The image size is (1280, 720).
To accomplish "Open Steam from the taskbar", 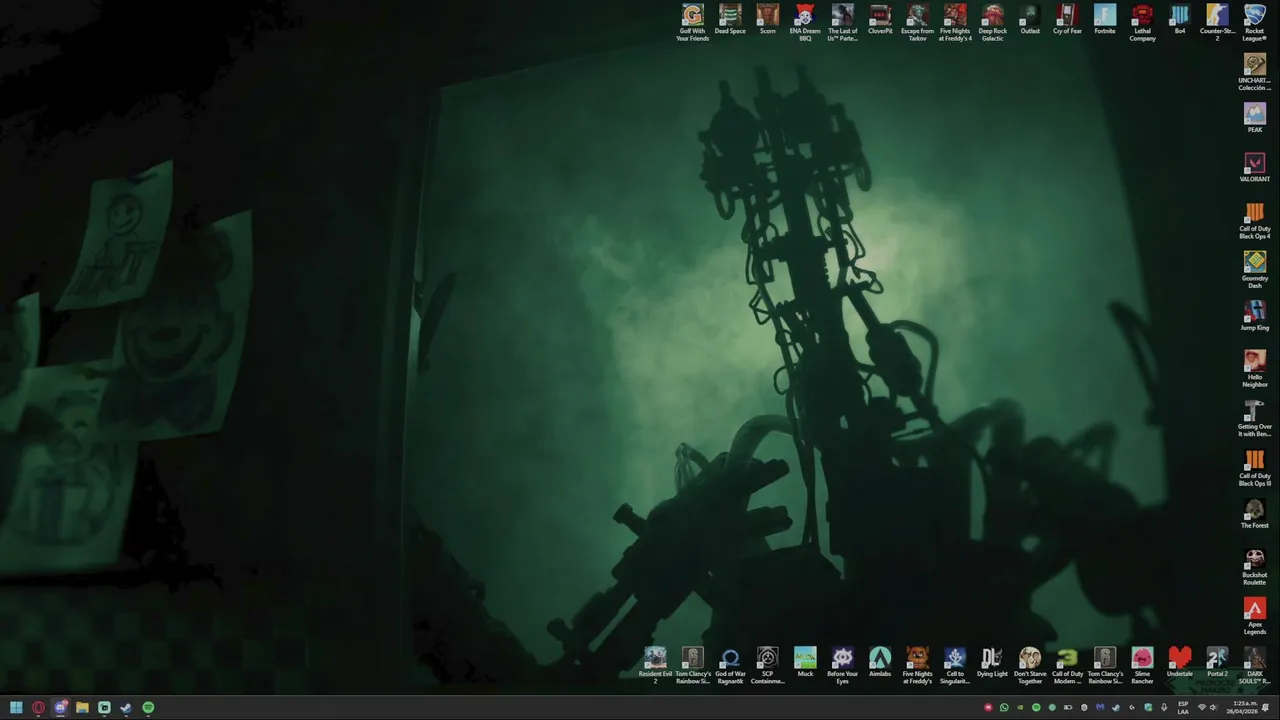I will coord(126,708).
